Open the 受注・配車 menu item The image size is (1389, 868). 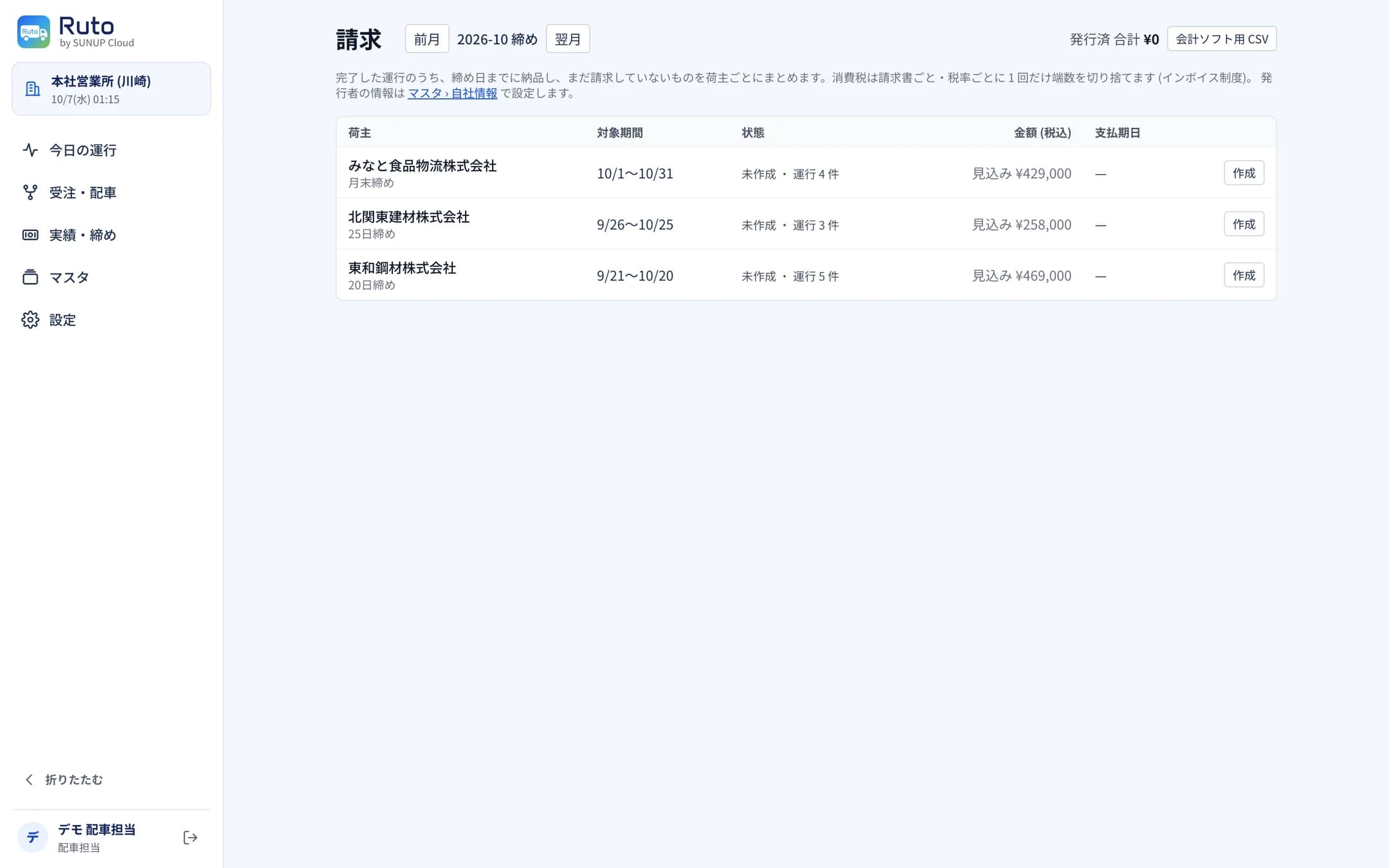click(x=111, y=192)
